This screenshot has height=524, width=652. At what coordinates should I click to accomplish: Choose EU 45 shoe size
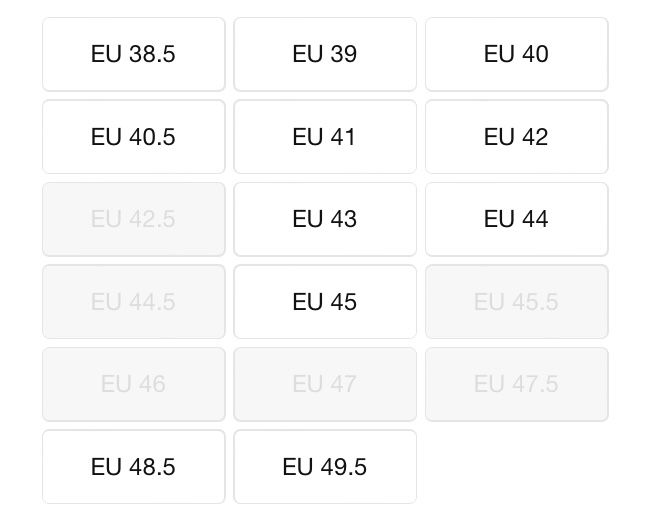[x=325, y=302]
